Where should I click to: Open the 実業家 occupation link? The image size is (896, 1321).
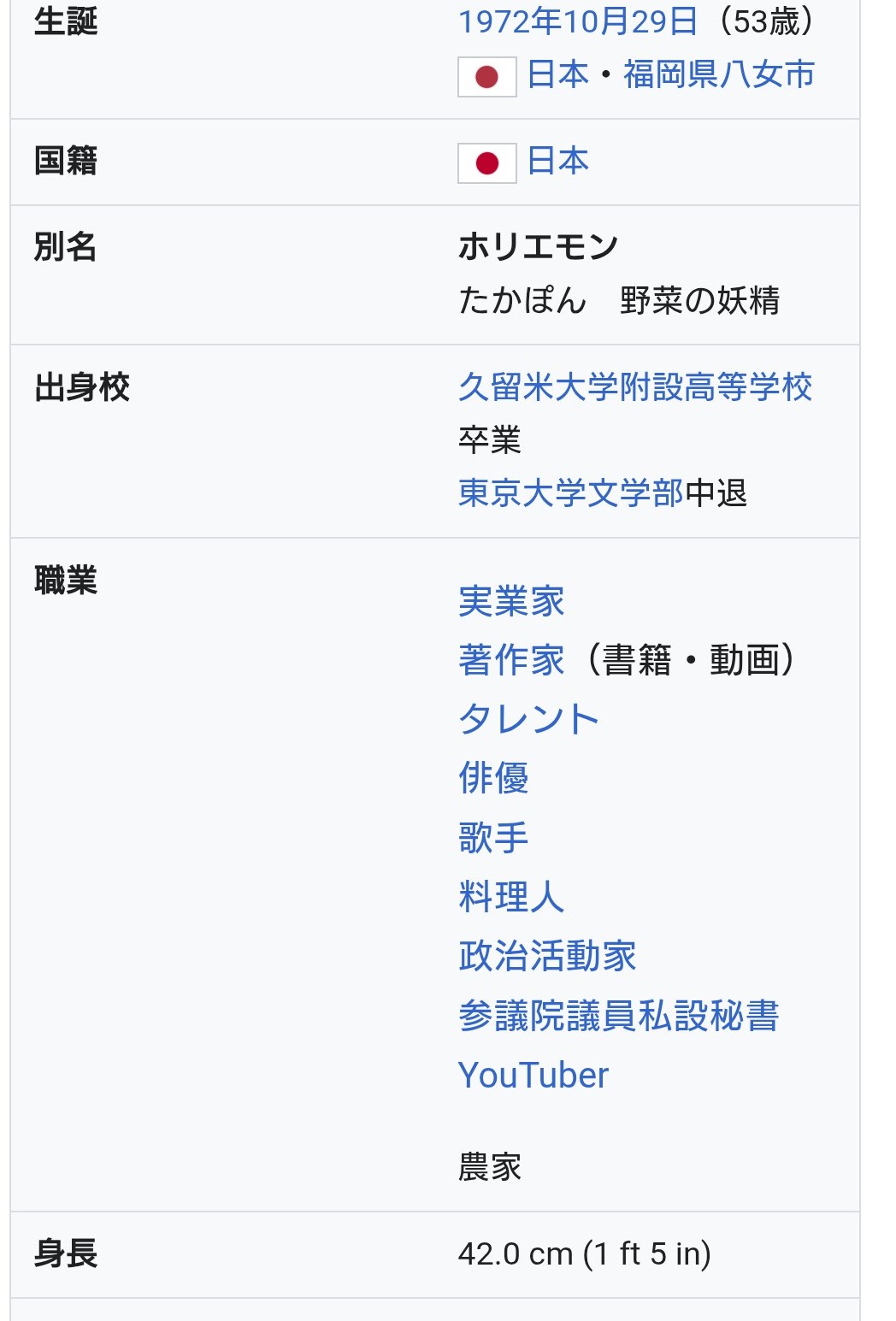tap(511, 601)
